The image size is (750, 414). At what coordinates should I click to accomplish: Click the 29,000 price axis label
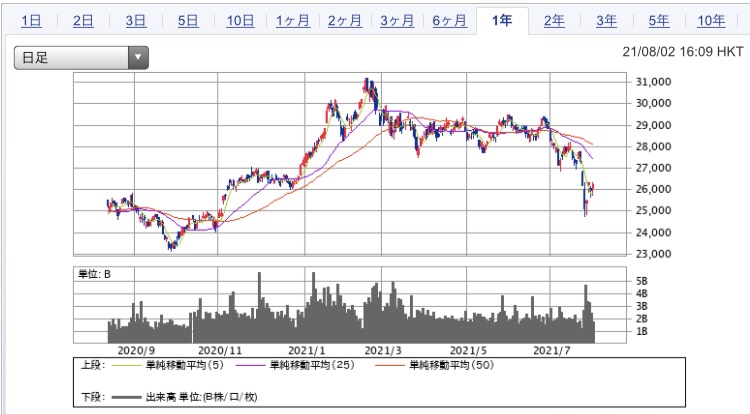pyautogui.click(x=653, y=125)
